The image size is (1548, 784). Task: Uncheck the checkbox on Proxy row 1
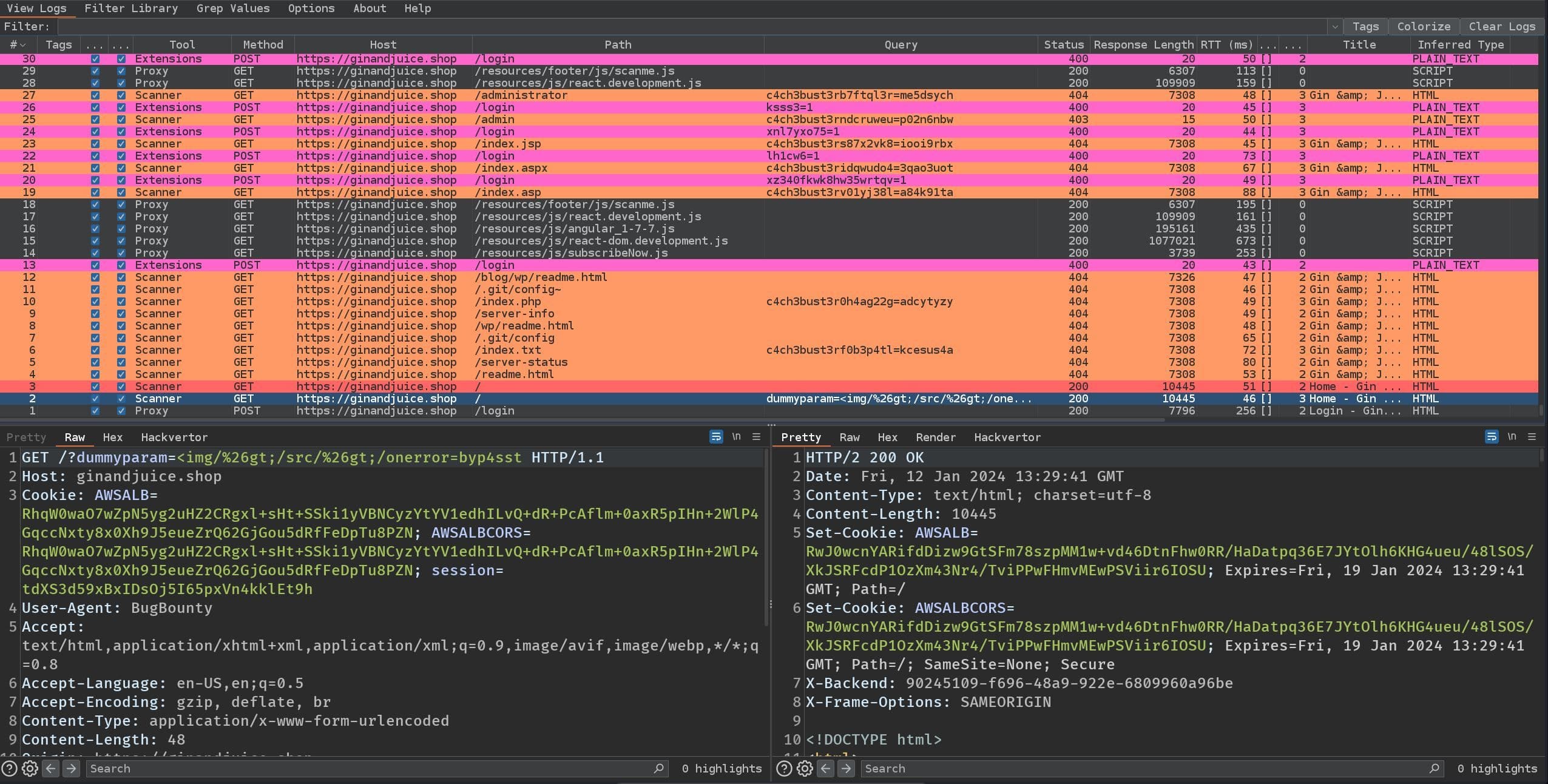[95, 411]
